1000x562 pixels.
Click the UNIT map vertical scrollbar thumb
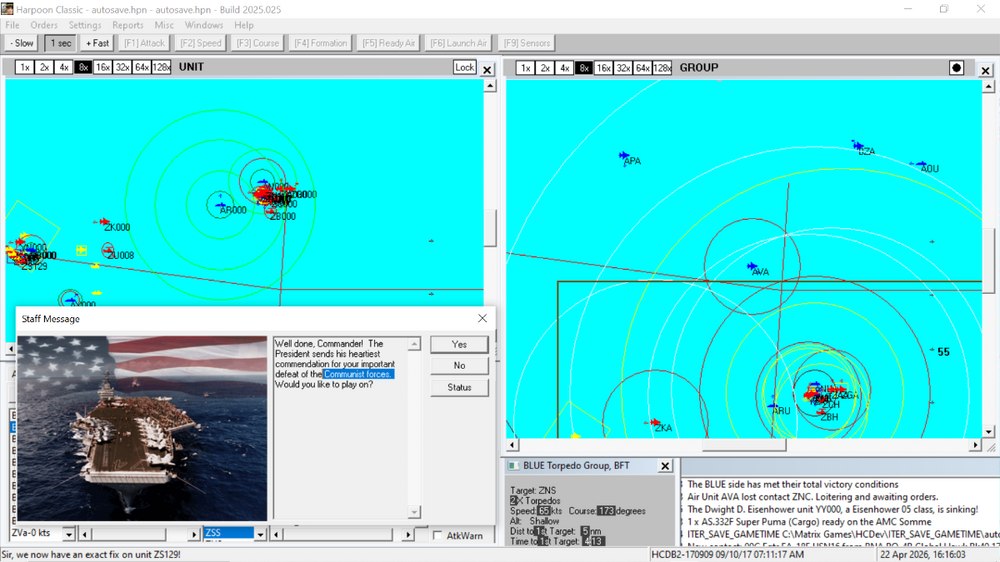click(x=490, y=228)
